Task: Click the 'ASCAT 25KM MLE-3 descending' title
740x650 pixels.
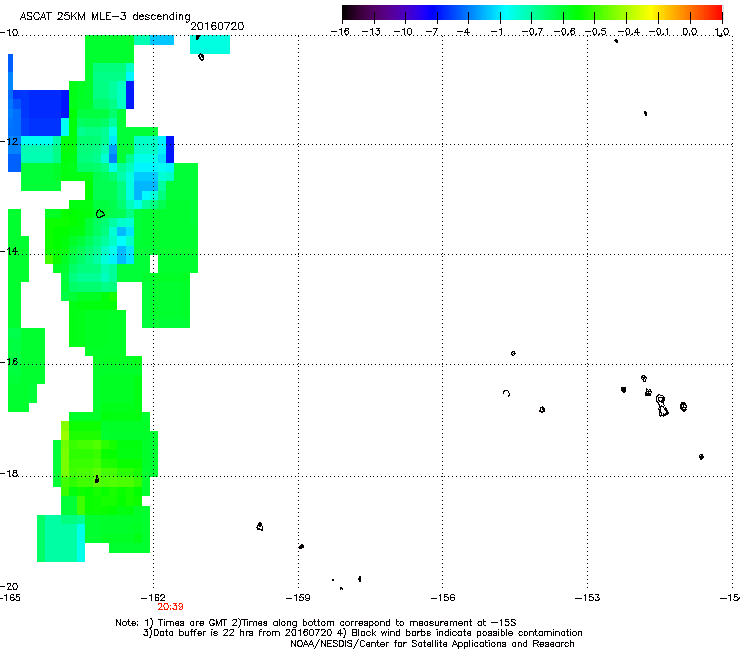Action: coord(105,17)
